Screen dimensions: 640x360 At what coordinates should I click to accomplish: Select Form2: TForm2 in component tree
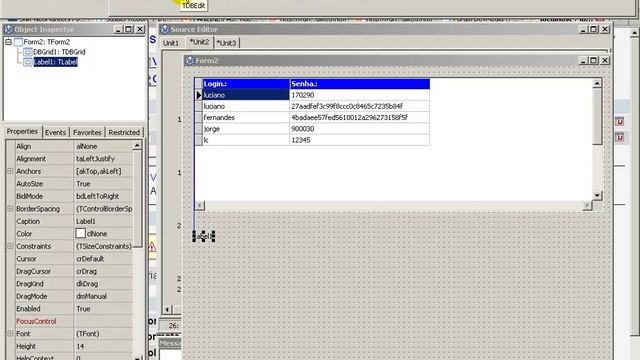pyautogui.click(x=47, y=42)
